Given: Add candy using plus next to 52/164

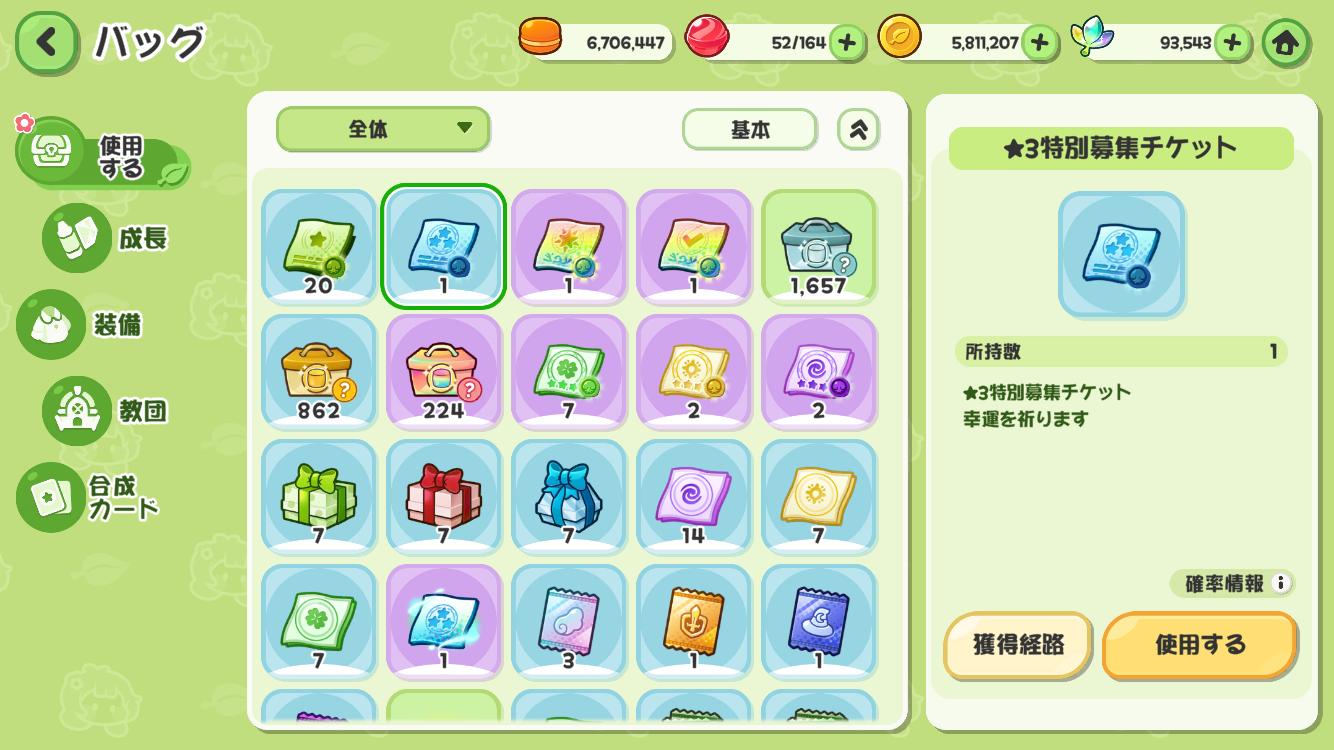Looking at the screenshot, I should pyautogui.click(x=847, y=43).
